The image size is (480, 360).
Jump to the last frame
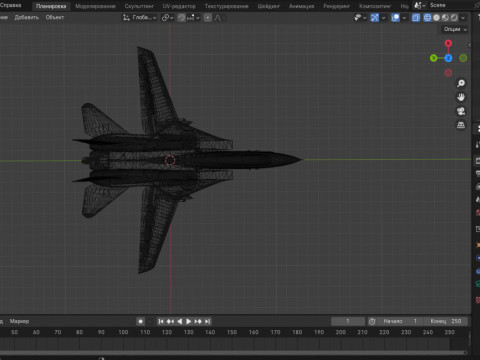(x=207, y=321)
